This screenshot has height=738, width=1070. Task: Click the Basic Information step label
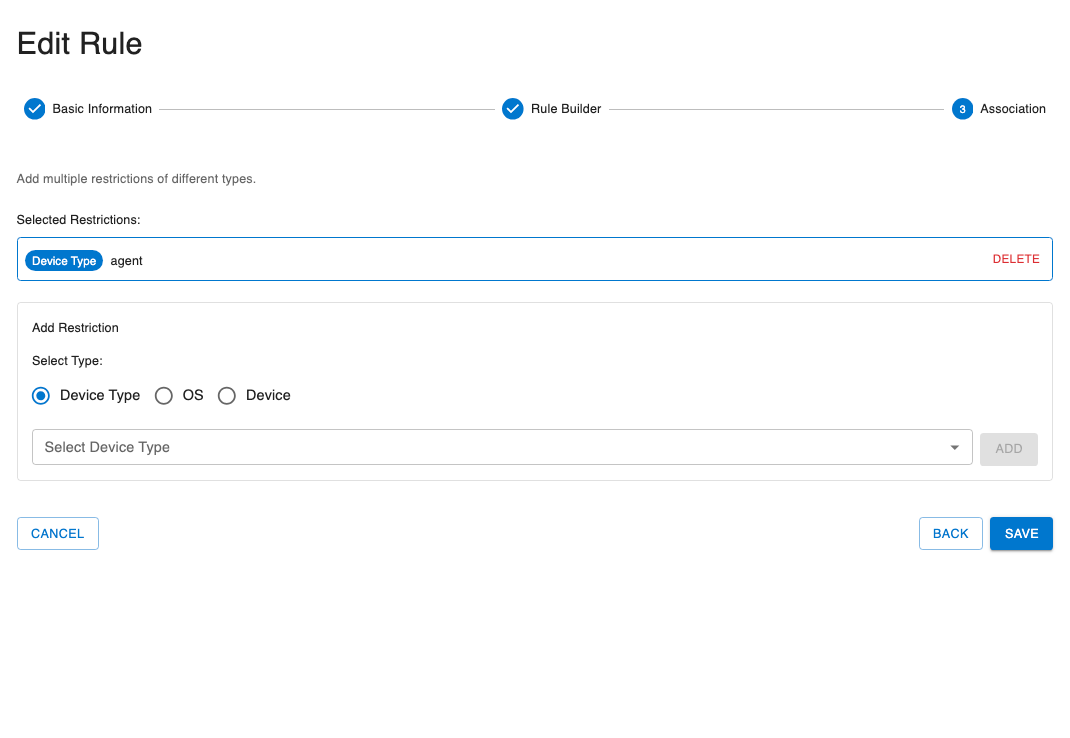coord(102,108)
